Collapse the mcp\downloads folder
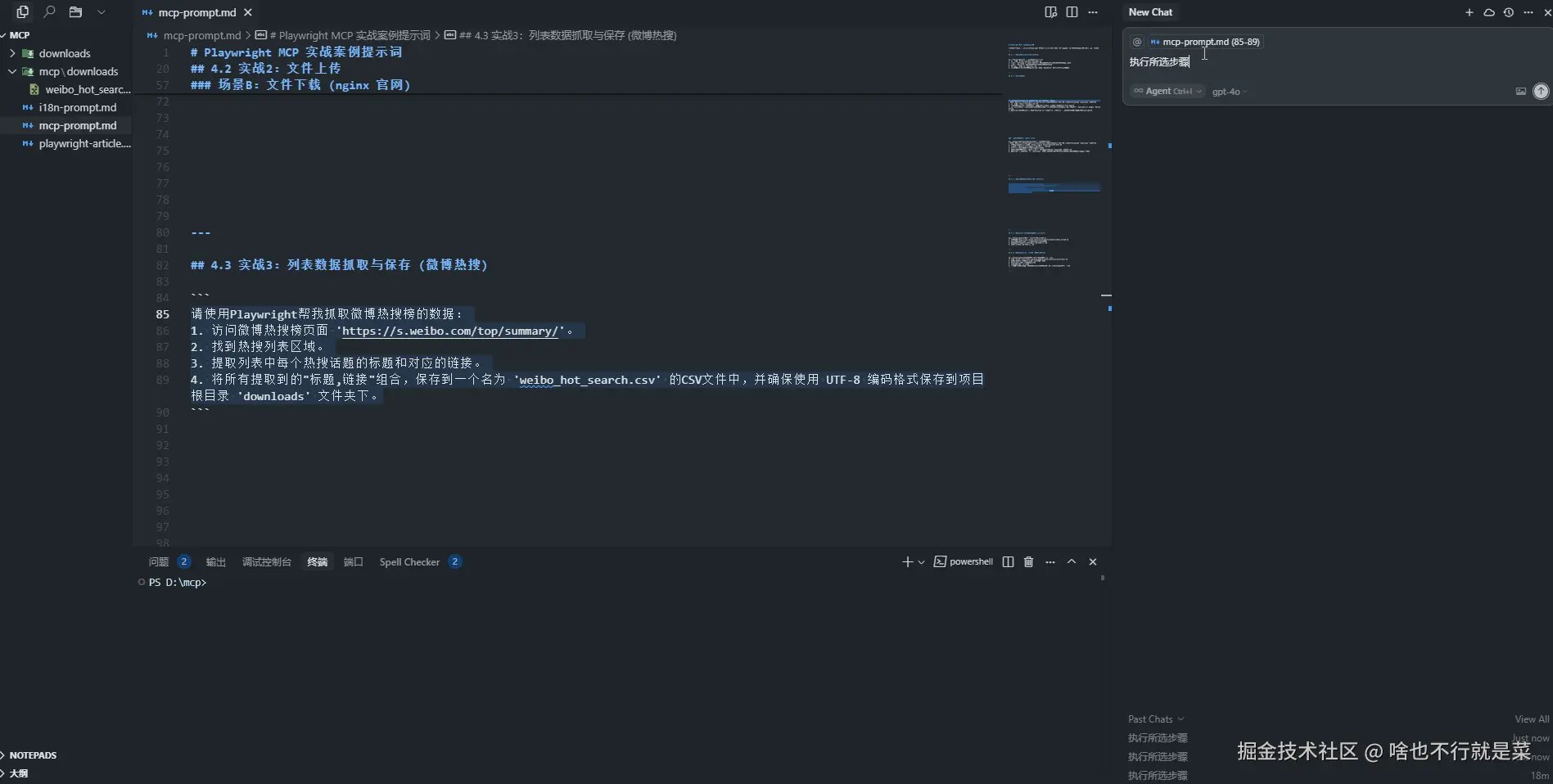 [65, 71]
